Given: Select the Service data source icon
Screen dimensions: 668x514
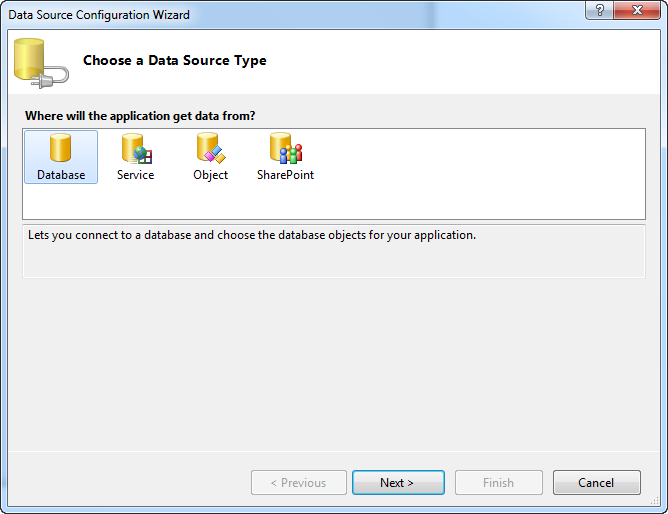Looking at the screenshot, I should tap(137, 149).
